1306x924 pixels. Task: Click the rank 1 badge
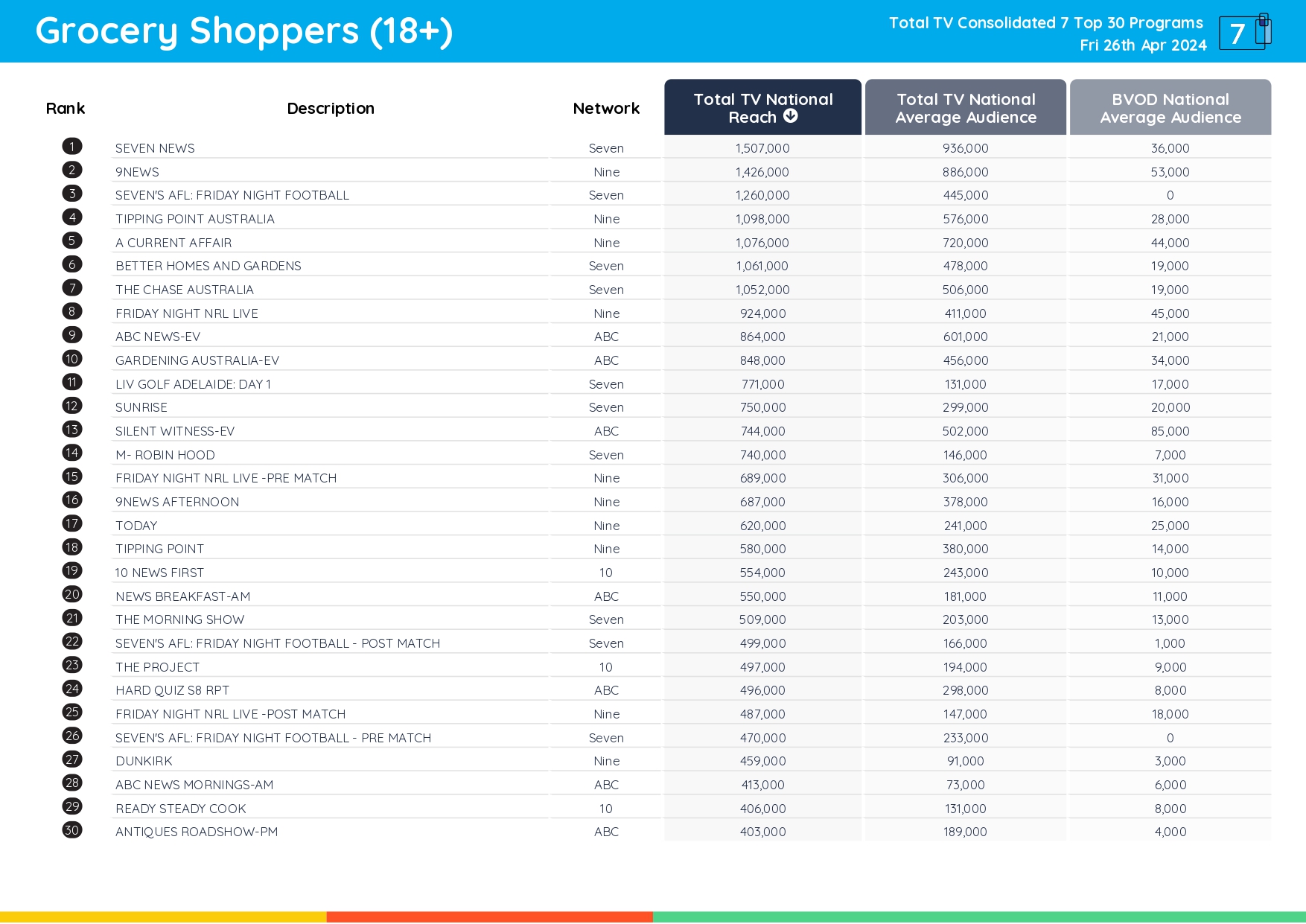[x=72, y=146]
